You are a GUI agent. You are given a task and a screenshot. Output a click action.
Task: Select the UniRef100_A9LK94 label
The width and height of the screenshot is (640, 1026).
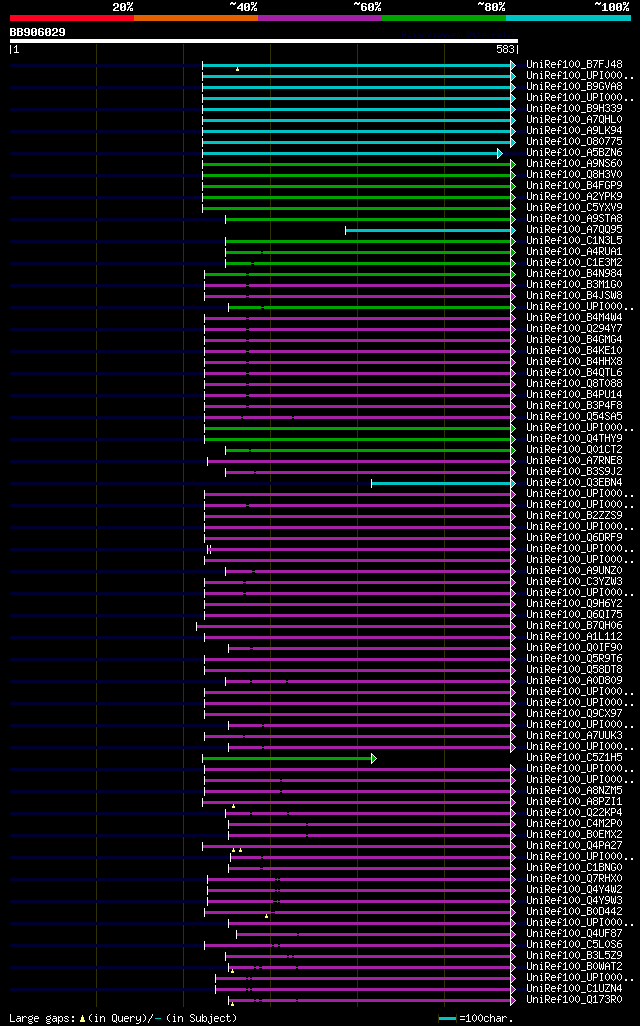click(575, 131)
